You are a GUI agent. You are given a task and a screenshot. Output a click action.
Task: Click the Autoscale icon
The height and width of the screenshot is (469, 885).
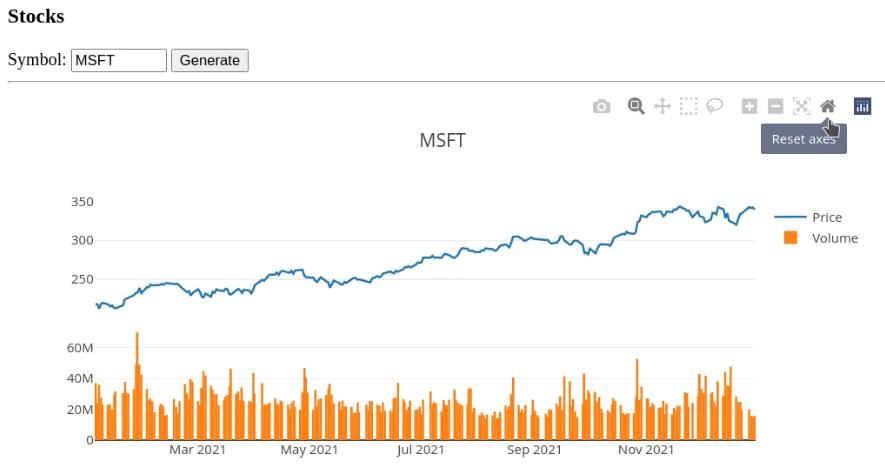[801, 106]
